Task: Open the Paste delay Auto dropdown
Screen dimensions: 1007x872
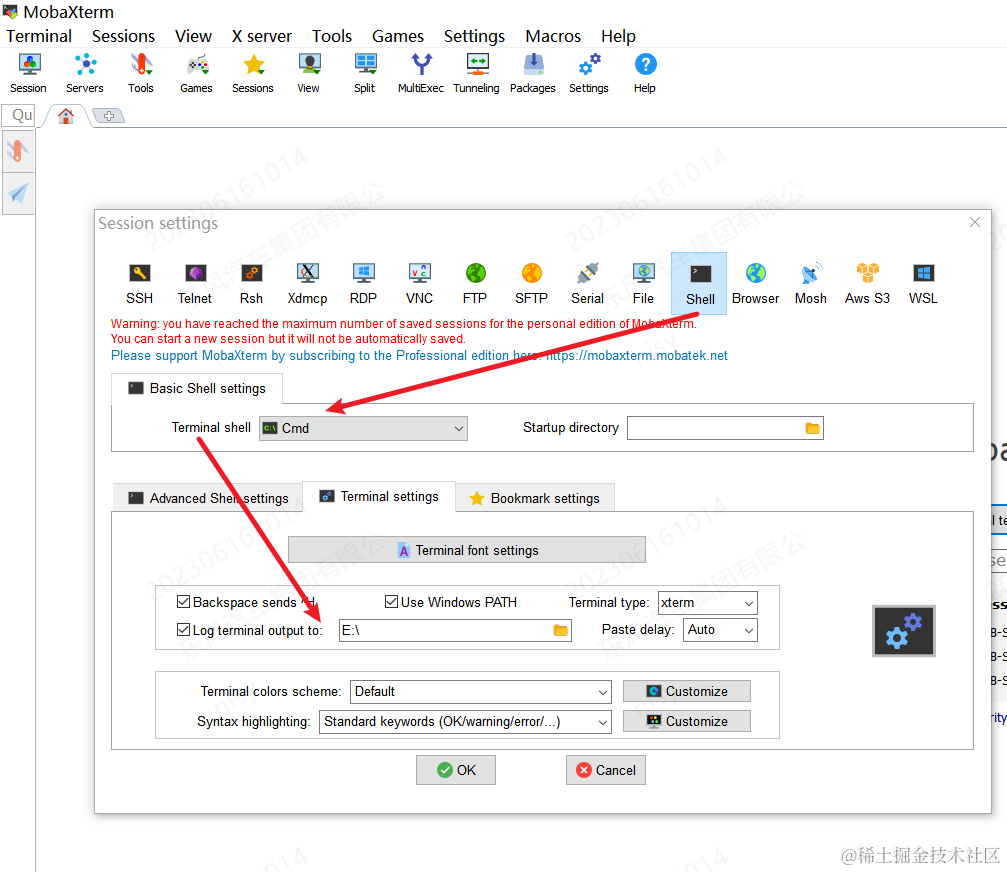Action: (720, 630)
